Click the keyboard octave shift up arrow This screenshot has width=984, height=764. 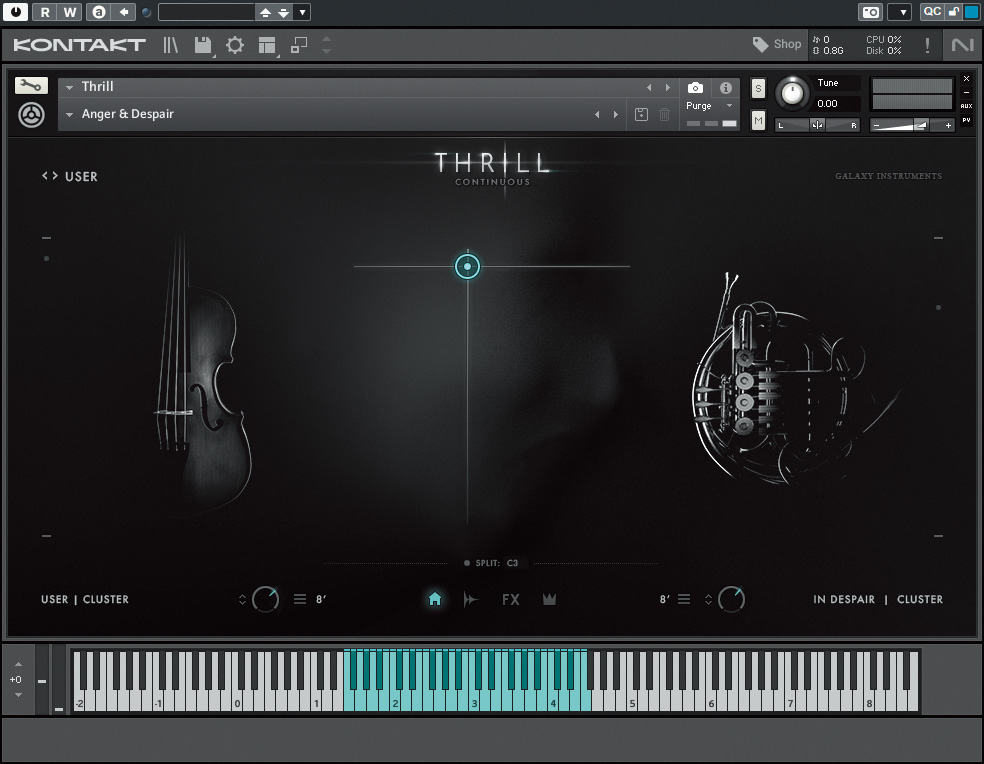[x=18, y=664]
